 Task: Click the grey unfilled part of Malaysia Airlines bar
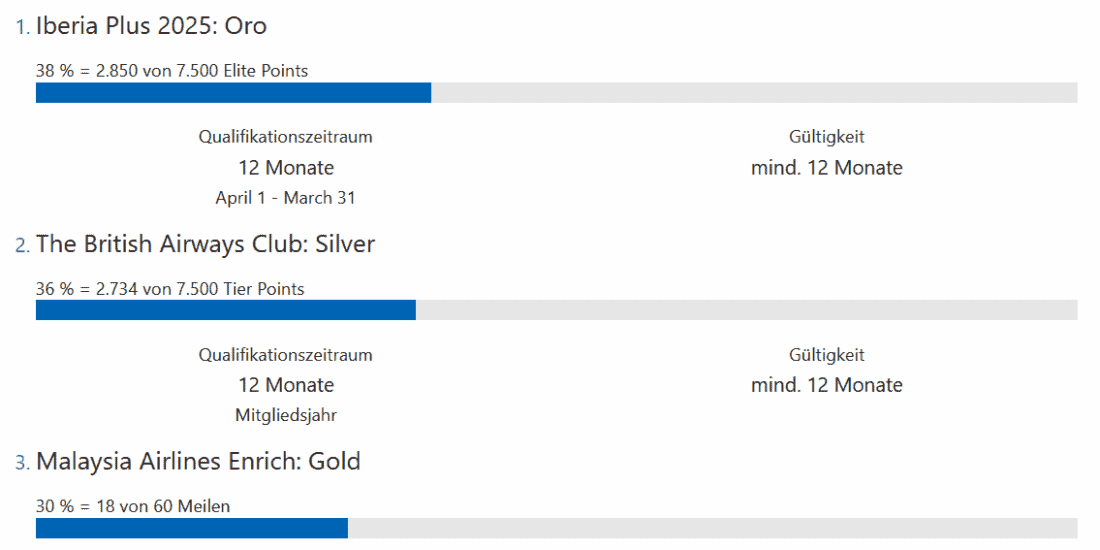point(712,528)
